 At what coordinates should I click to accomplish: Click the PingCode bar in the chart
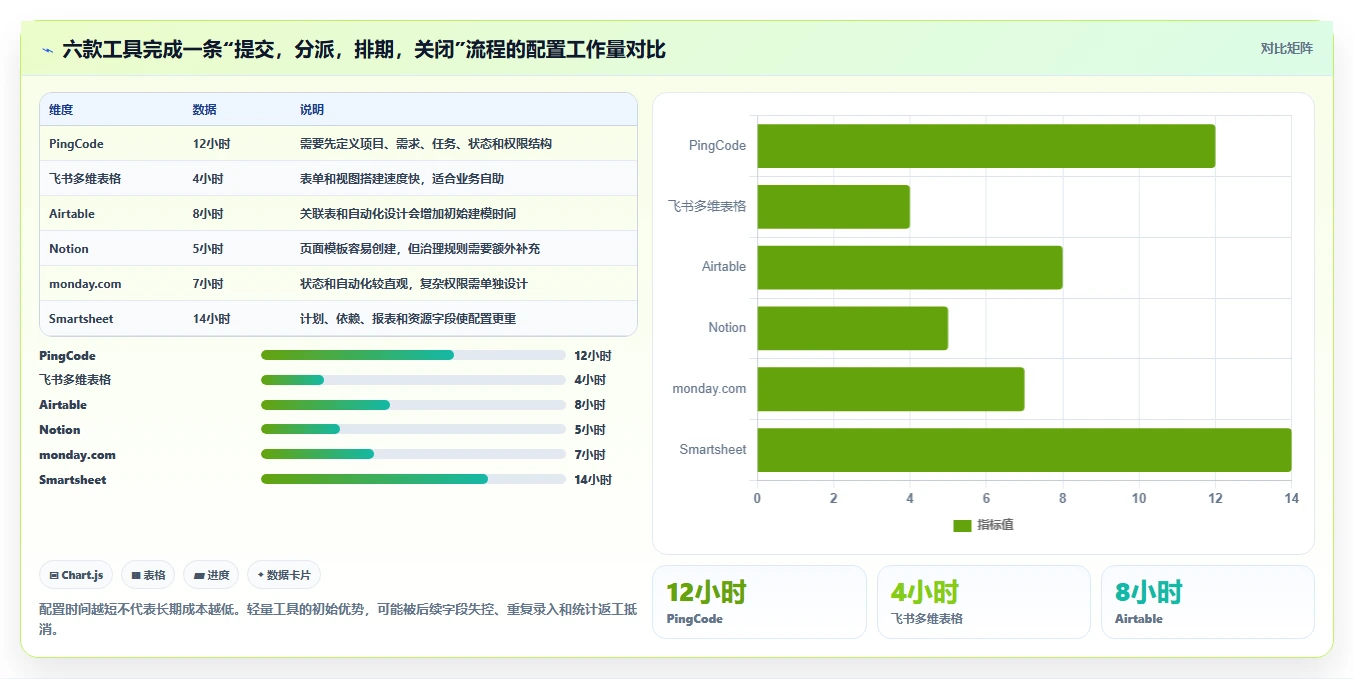point(986,146)
